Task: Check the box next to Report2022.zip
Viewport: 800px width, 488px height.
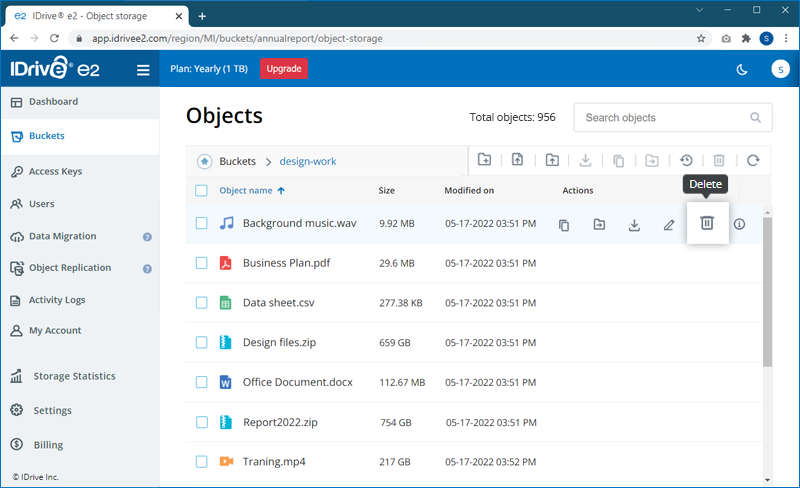Action: pos(201,422)
